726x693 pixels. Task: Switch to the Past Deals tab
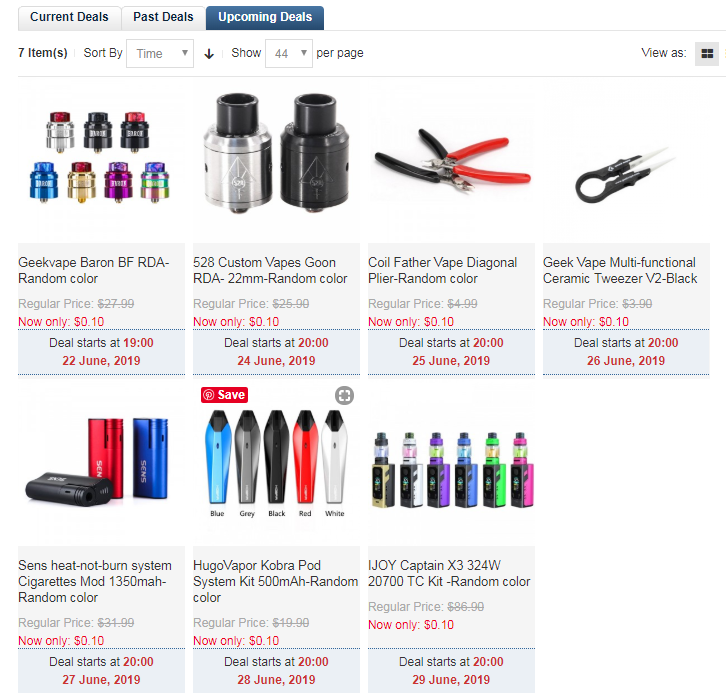(163, 18)
